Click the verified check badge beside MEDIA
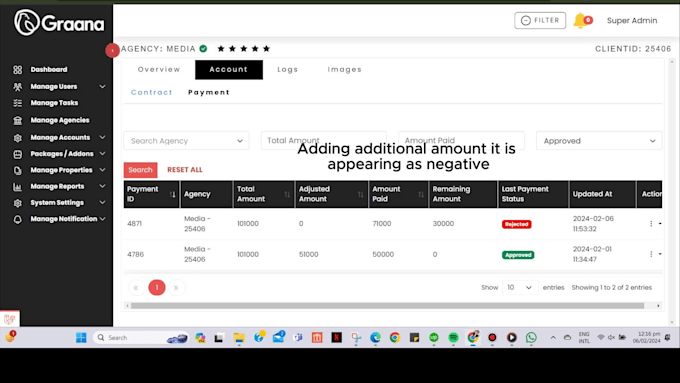This screenshot has width=680, height=383. (203, 49)
